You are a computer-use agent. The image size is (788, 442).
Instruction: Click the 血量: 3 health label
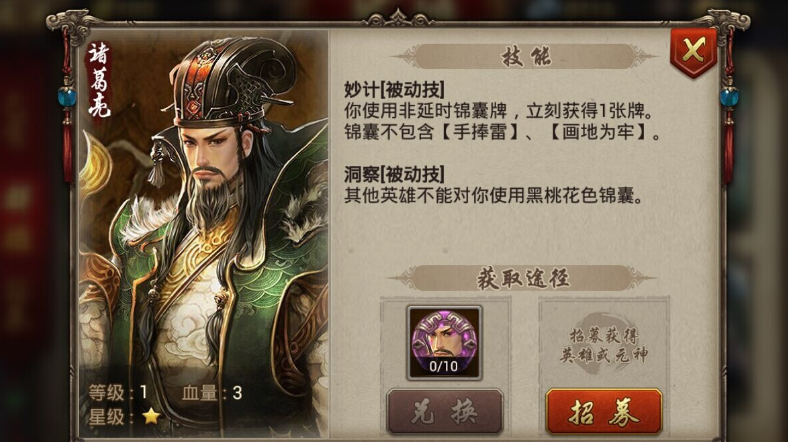click(212, 392)
